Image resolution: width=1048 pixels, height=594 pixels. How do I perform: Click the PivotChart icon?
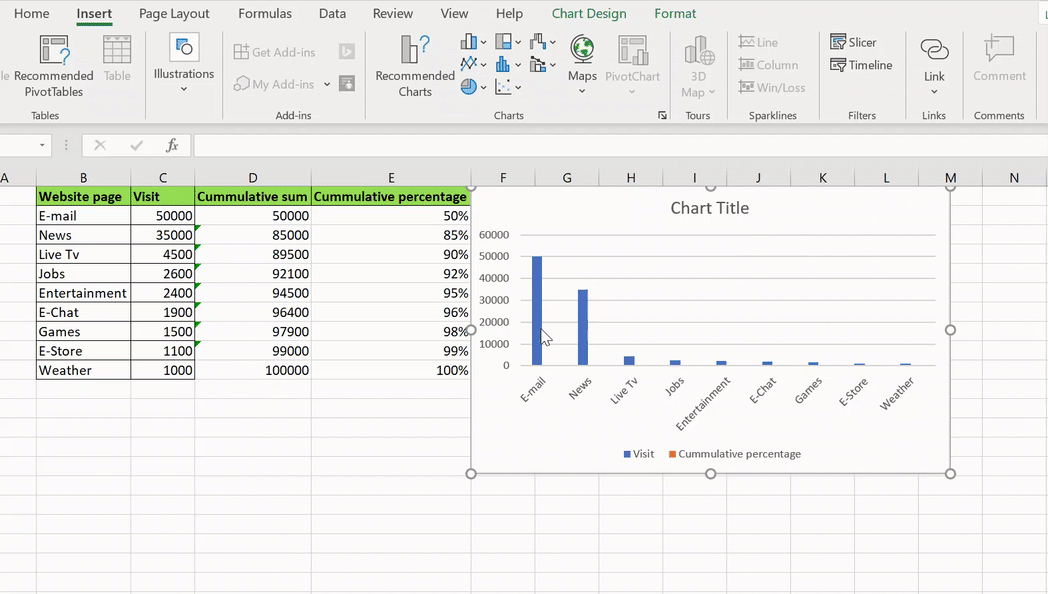click(632, 51)
